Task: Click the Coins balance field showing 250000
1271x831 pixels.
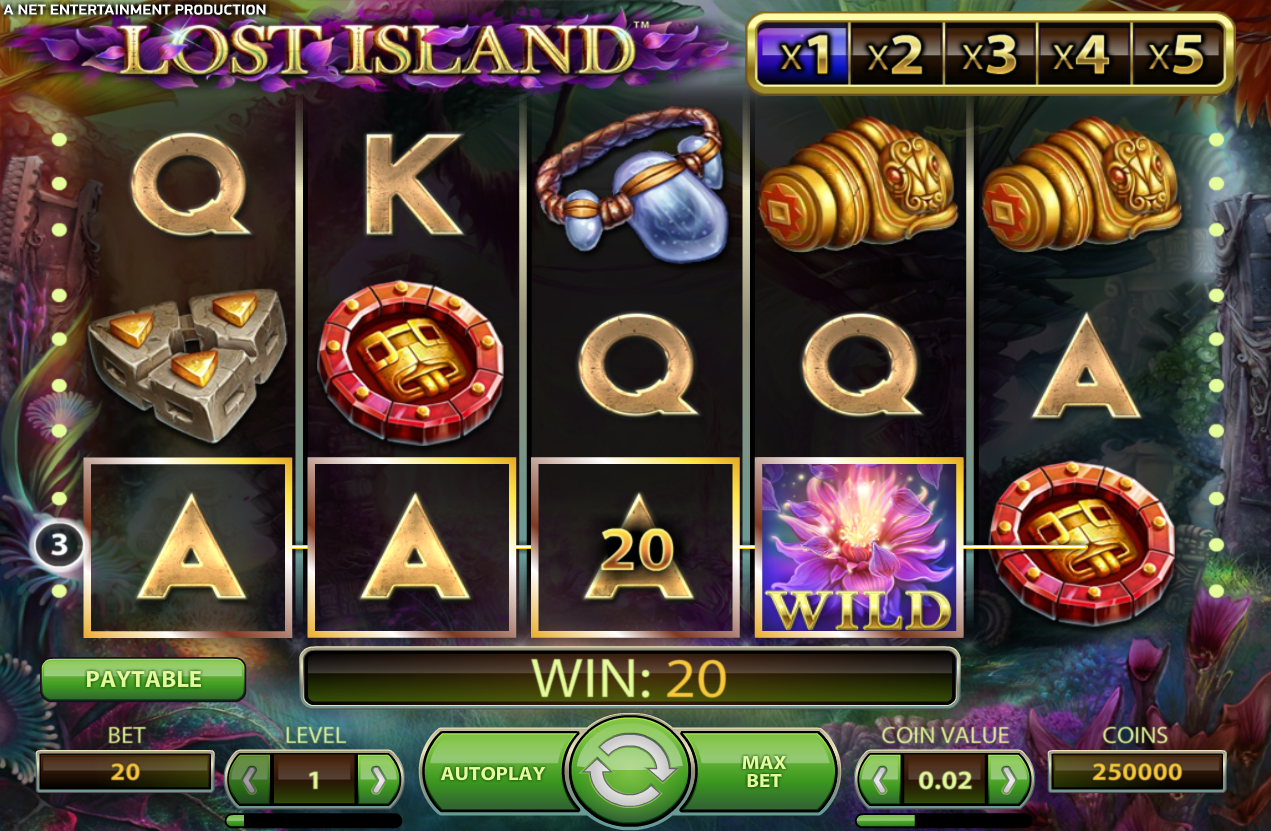Action: pos(1137,772)
